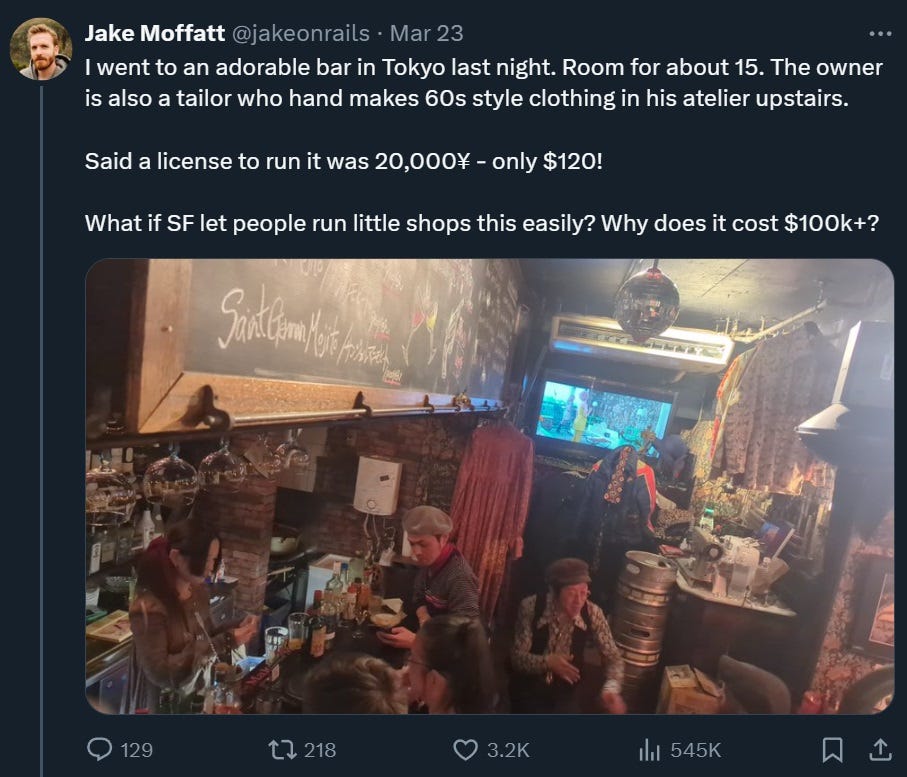This screenshot has width=907, height=777.
Task: Open the Tokyo bar photo attachment
Action: pos(490,486)
